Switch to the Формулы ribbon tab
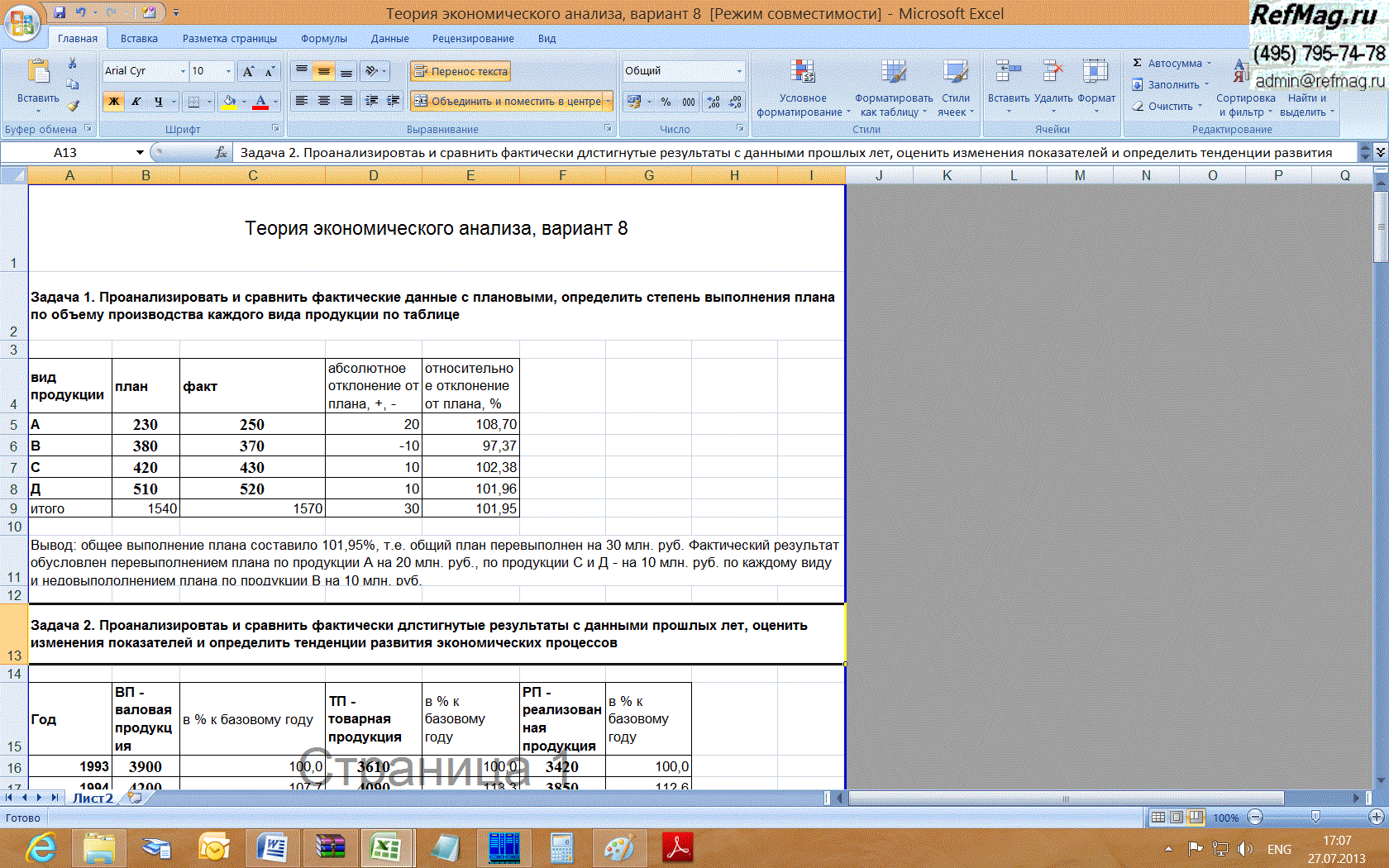Image resolution: width=1389 pixels, height=868 pixels. [323, 39]
